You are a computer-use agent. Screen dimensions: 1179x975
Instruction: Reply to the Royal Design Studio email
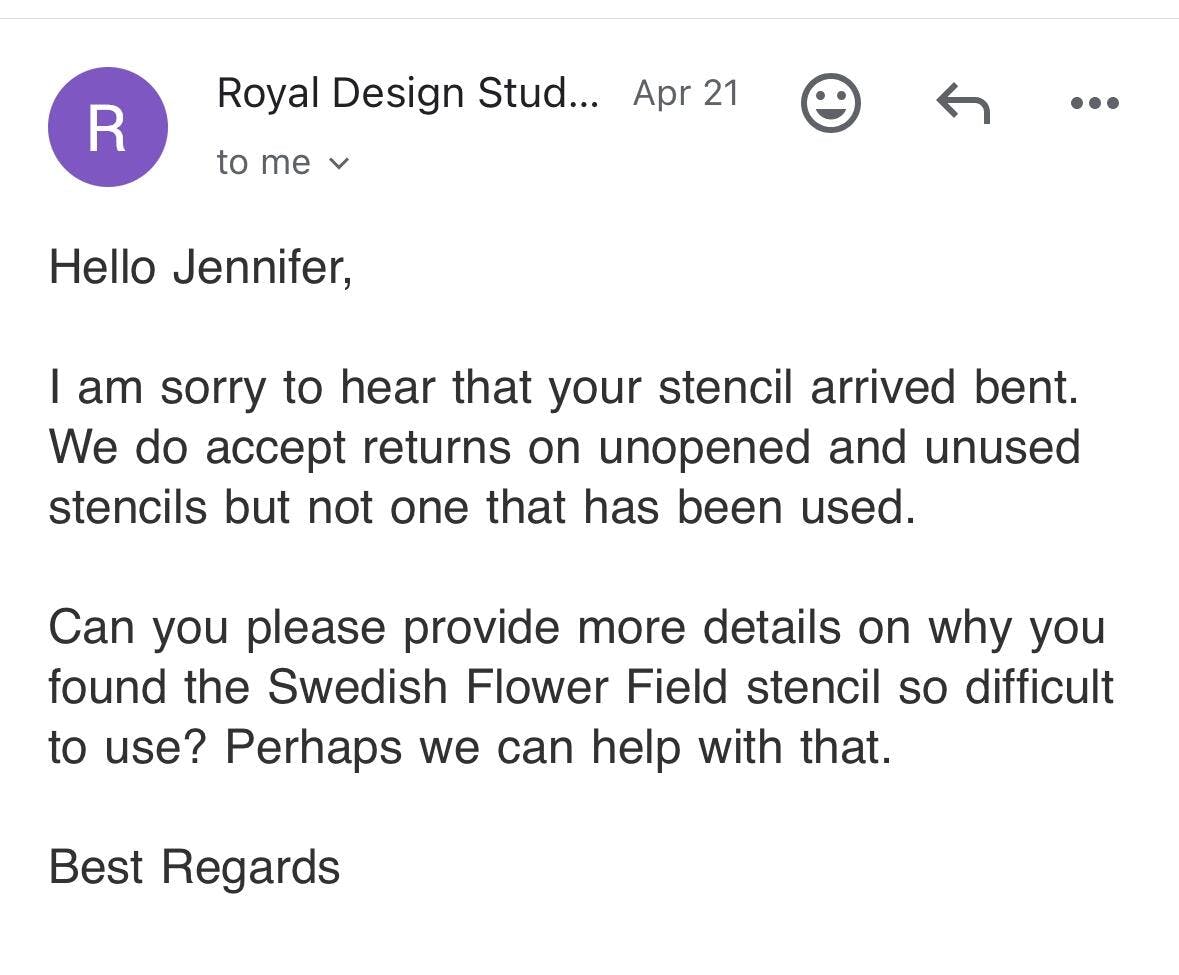[x=962, y=103]
